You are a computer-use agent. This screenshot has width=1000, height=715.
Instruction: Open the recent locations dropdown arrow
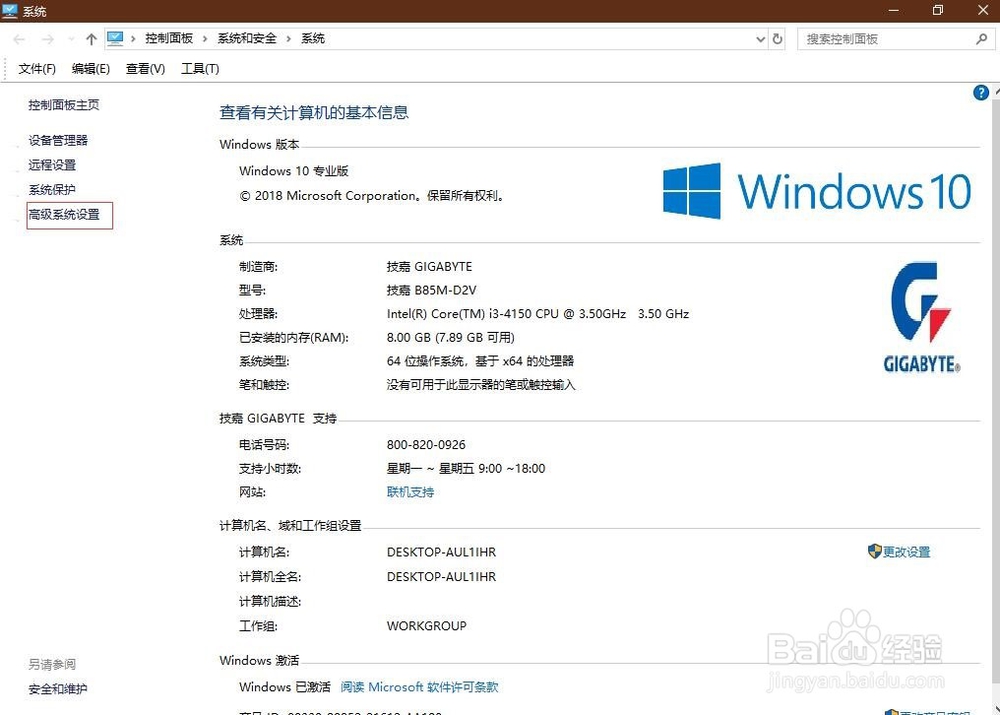click(x=71, y=40)
